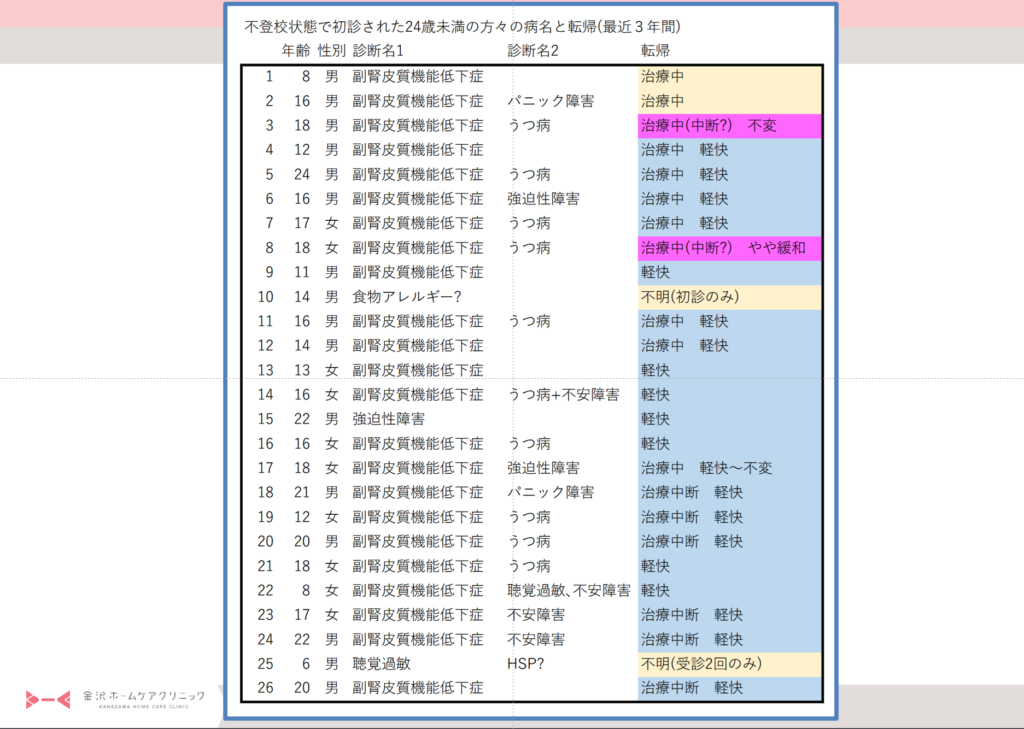Select the パニック障害 cell in row 2
Viewport: 1024px width, 729px height.
(550, 101)
